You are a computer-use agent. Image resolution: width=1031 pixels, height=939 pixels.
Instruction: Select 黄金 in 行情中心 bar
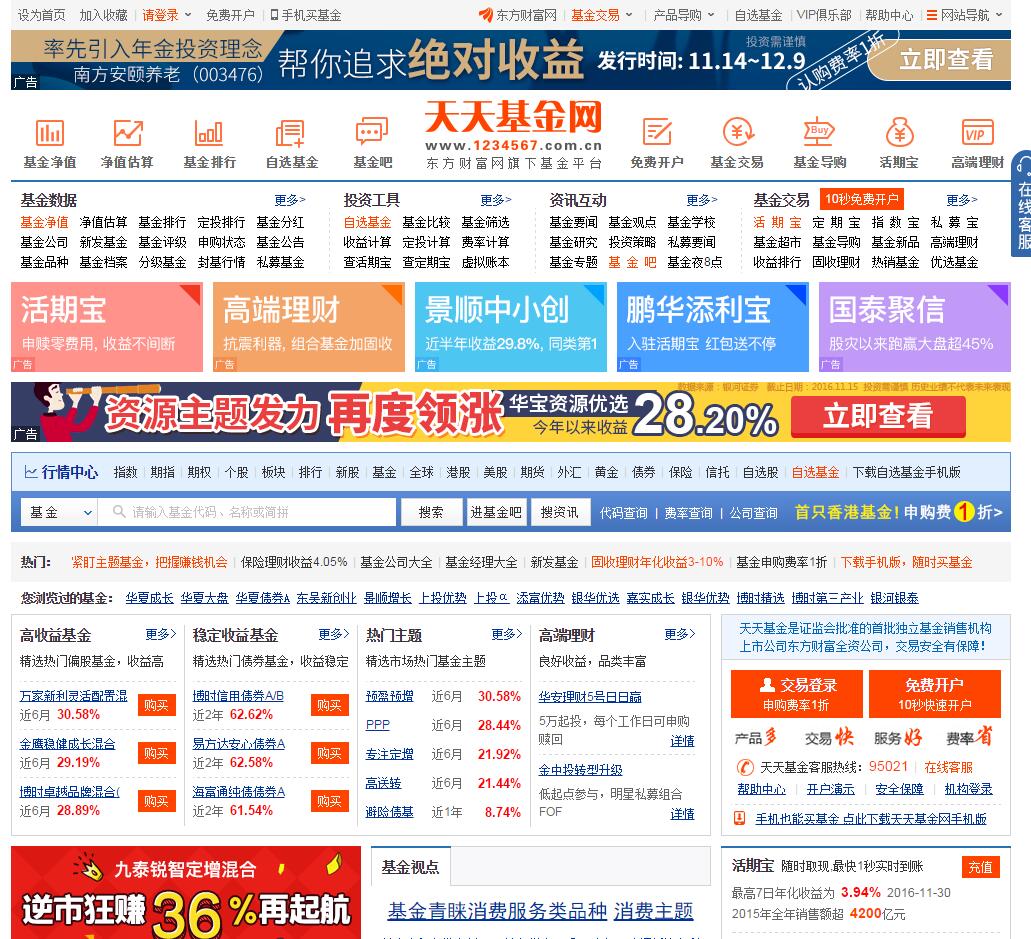(x=606, y=472)
